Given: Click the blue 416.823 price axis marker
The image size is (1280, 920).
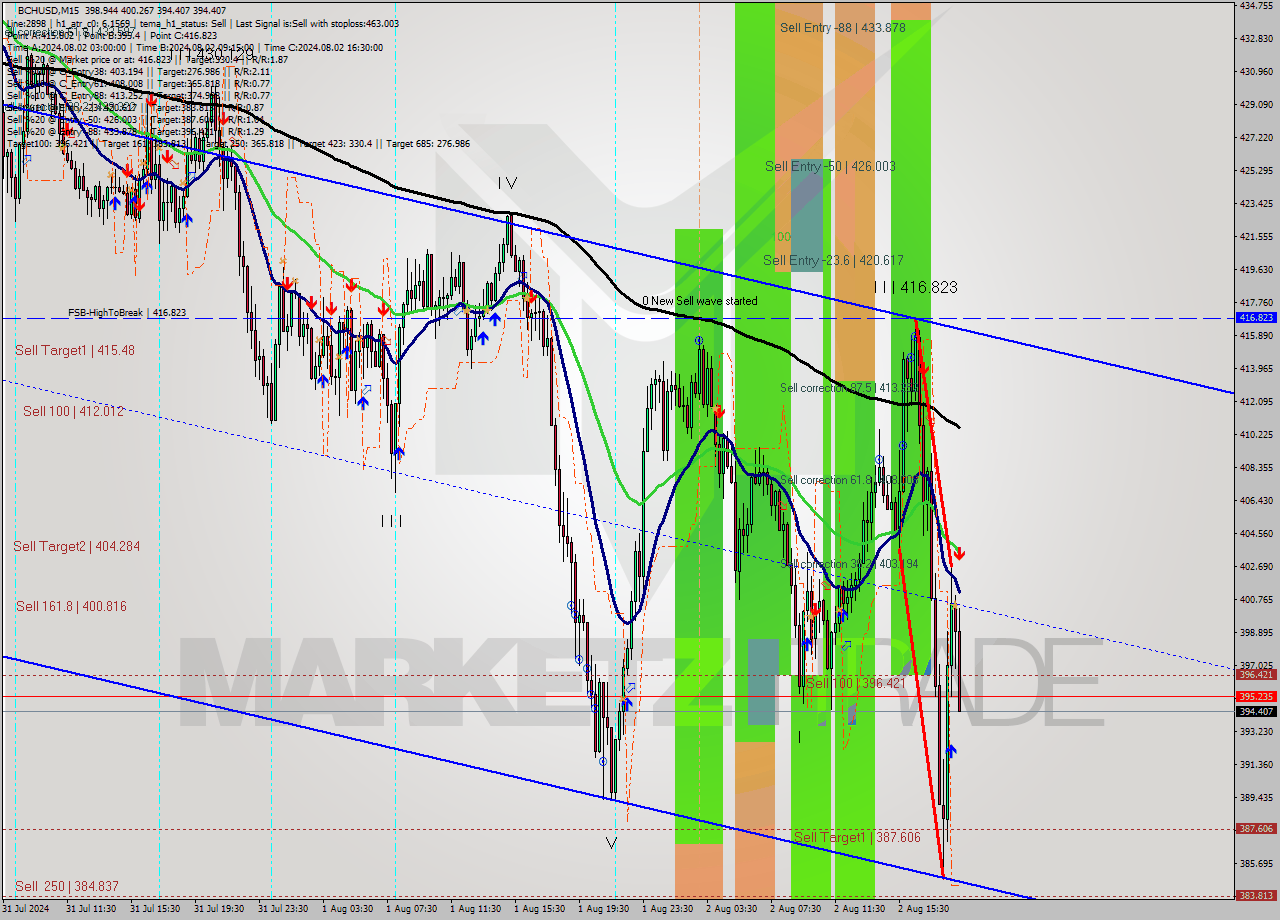Looking at the screenshot, I should coord(1256,317).
